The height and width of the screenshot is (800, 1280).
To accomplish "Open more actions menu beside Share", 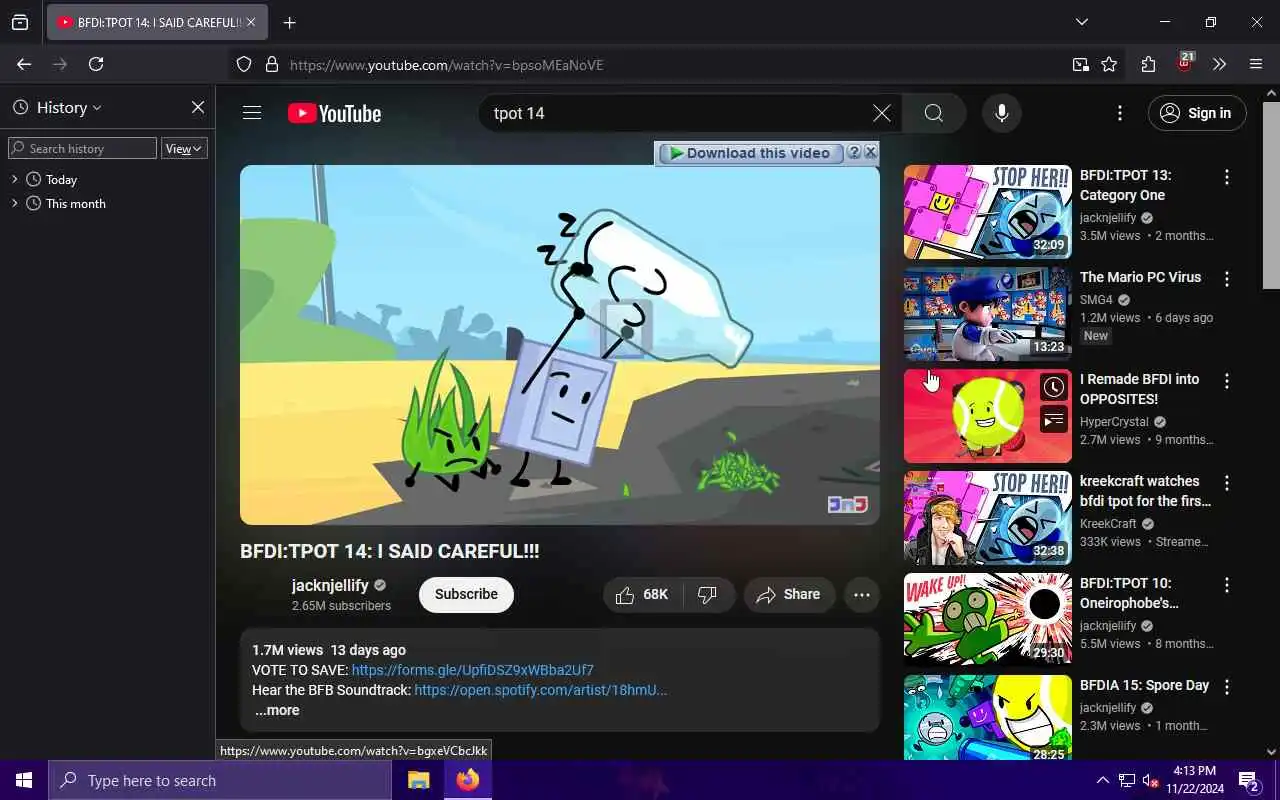I will click(x=862, y=595).
